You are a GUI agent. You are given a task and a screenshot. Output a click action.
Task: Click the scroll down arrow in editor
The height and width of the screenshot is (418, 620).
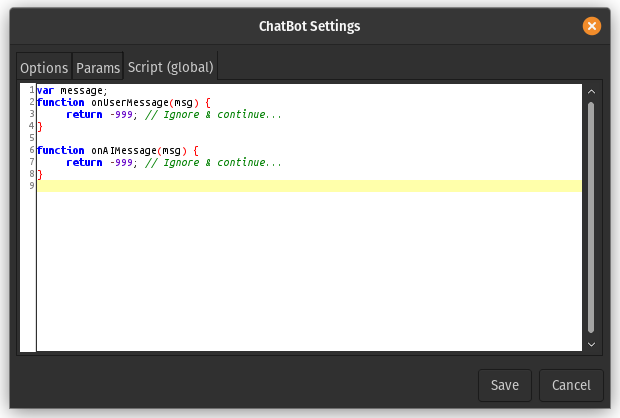point(591,343)
